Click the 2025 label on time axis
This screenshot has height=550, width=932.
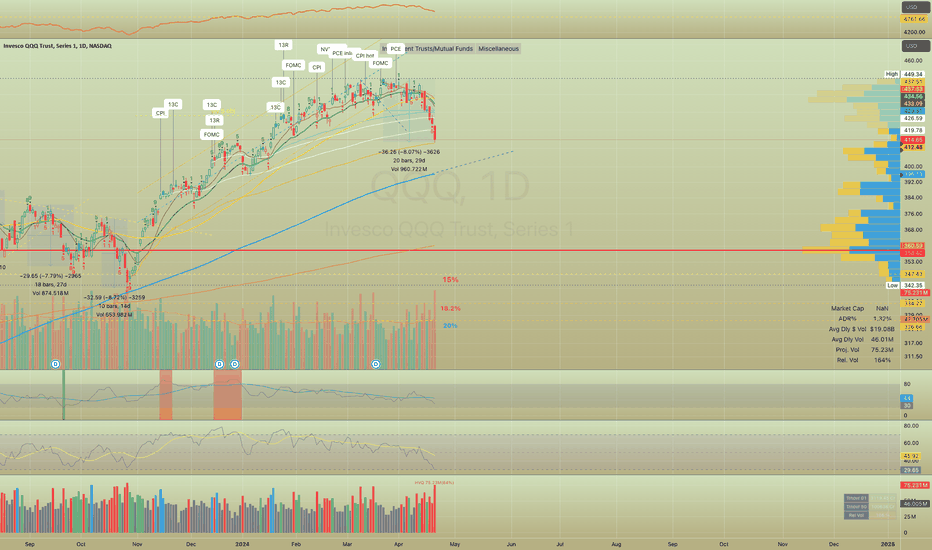pyautogui.click(x=888, y=544)
